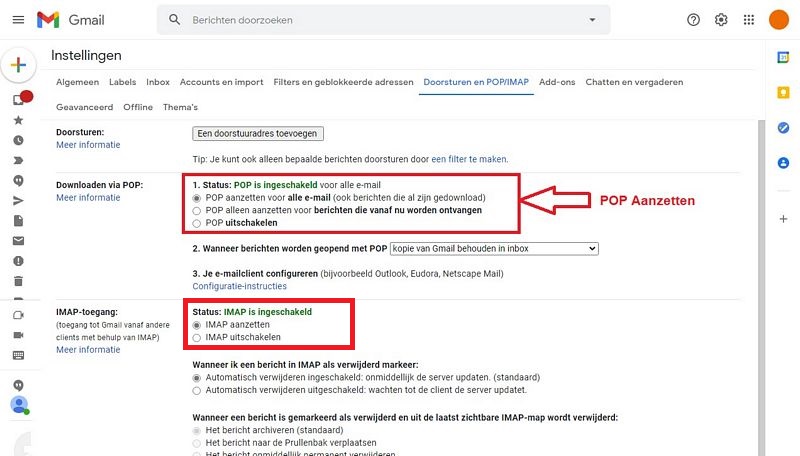Open the settings gear icon
The width and height of the screenshot is (800, 456).
tap(721, 20)
